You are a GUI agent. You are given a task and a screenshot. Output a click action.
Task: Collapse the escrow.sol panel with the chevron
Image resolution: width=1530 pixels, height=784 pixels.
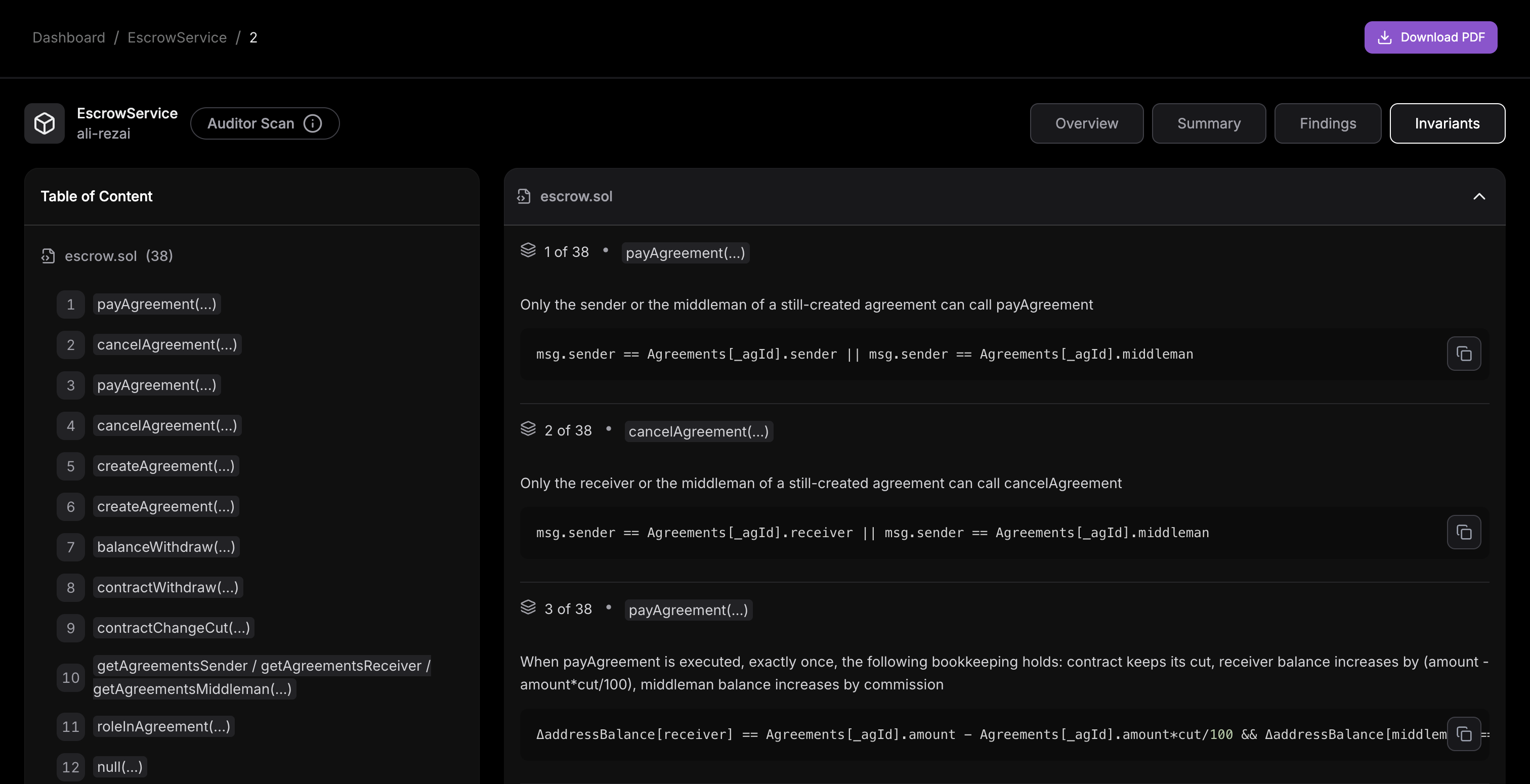click(x=1479, y=197)
